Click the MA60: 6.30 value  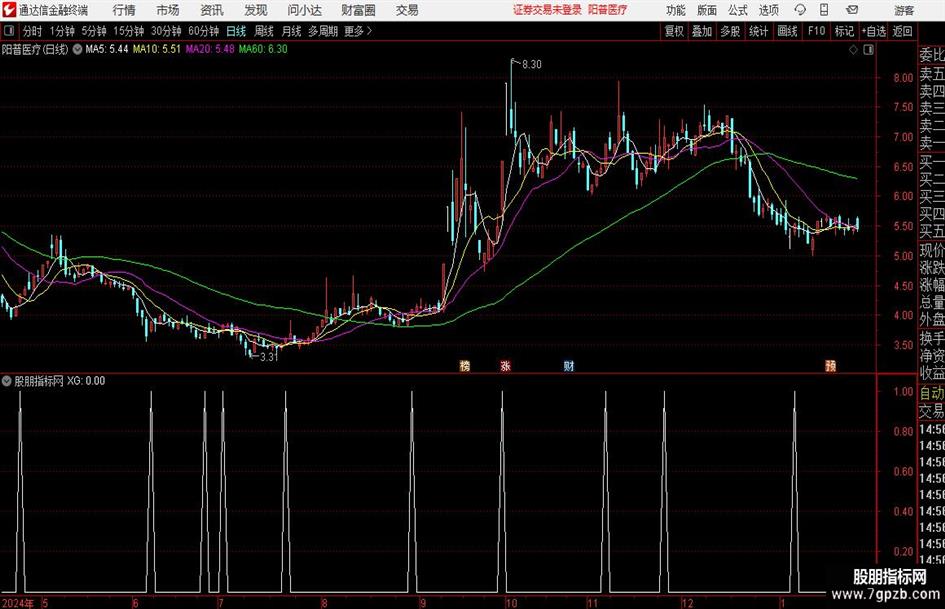[263, 49]
